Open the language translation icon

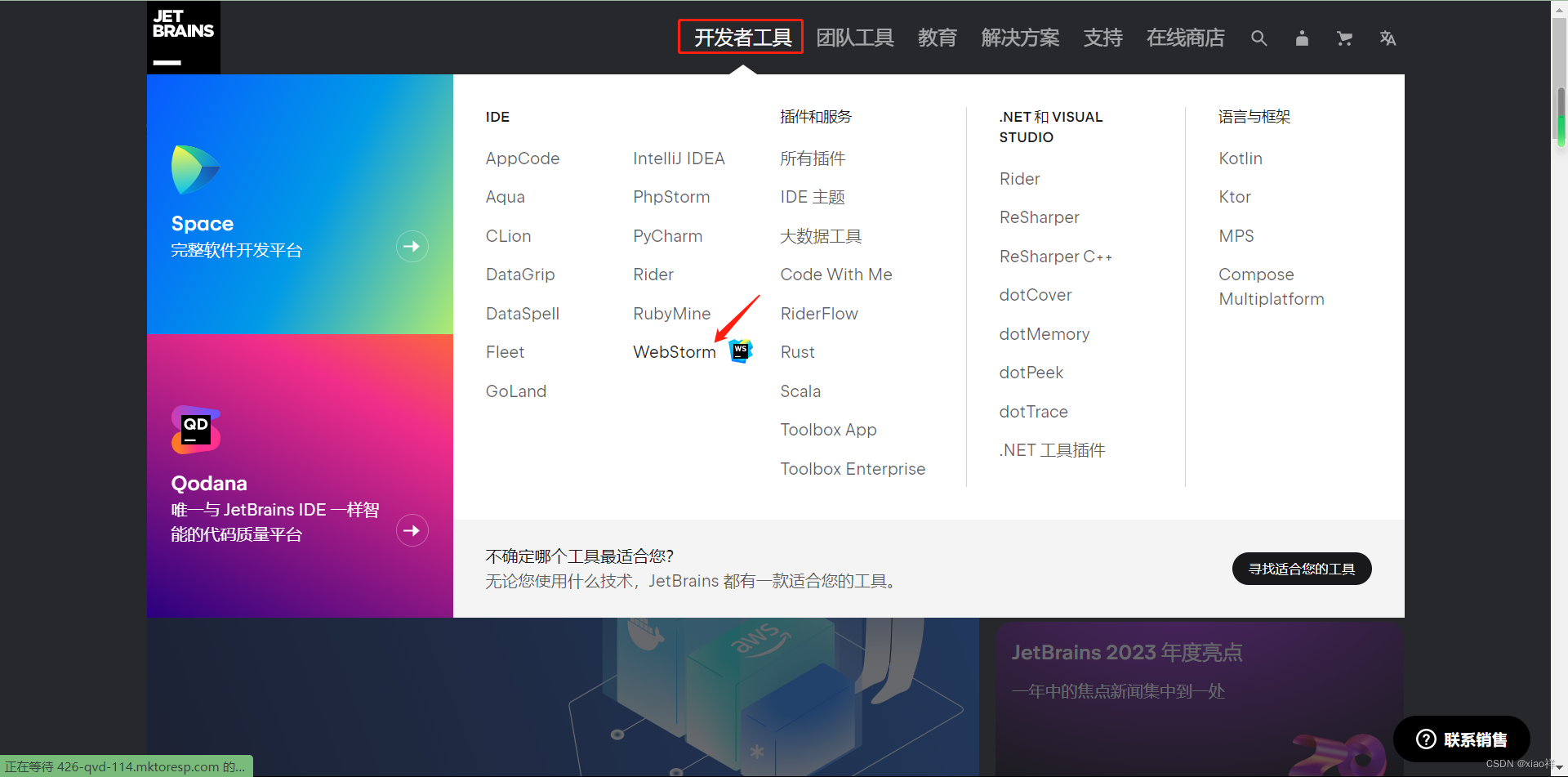point(1388,38)
